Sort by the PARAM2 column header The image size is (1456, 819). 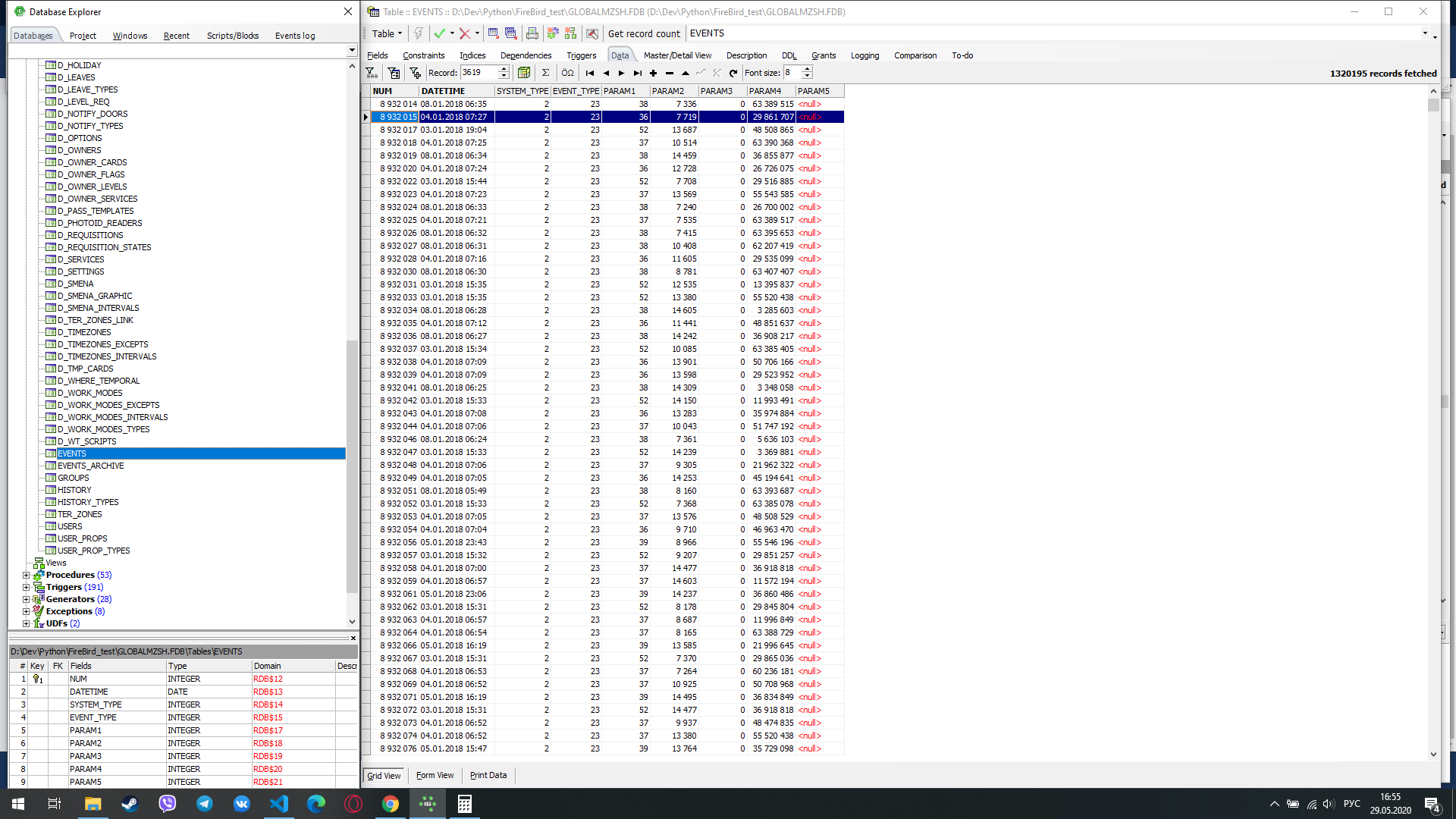coord(674,91)
